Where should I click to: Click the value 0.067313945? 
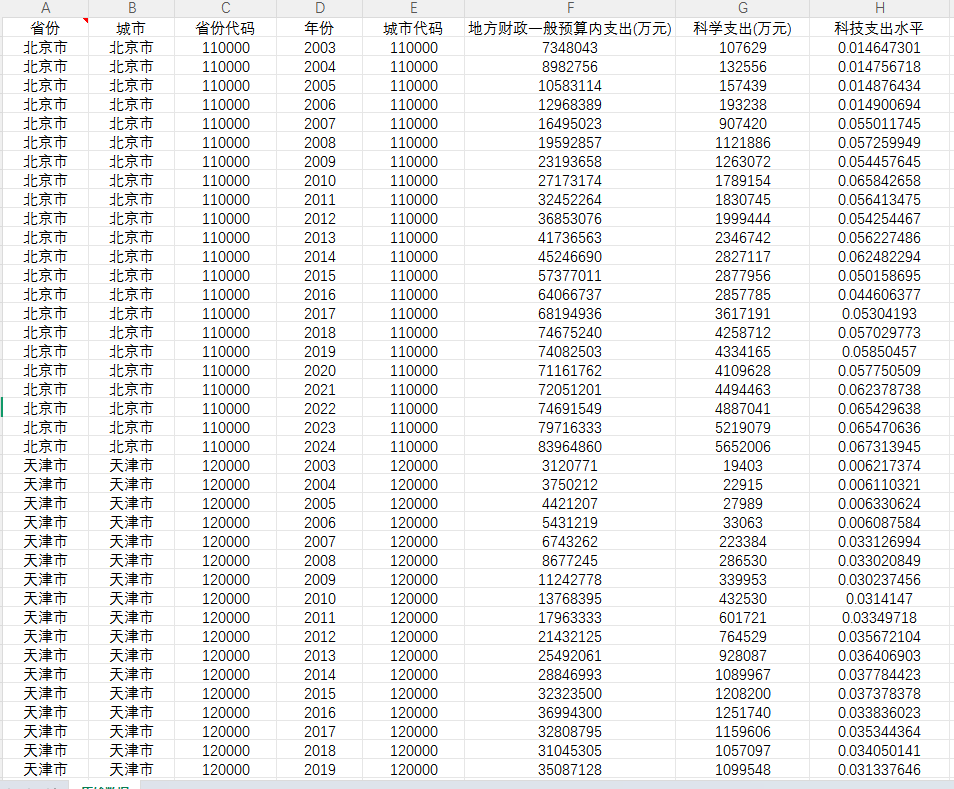point(880,447)
